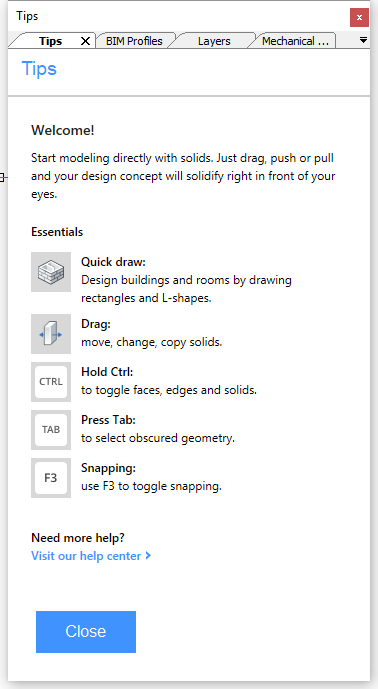Click the CTRL key icon
The height and width of the screenshot is (689, 378).
[x=51, y=382]
